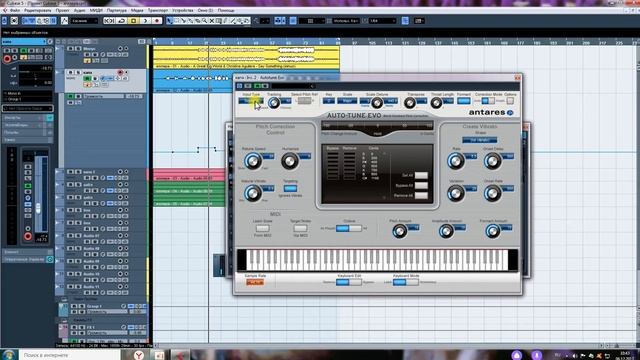The width and height of the screenshot is (640, 360).
Task: Toggle Auto-Tune Read automation button
Action: pyautogui.click(x=258, y=86)
